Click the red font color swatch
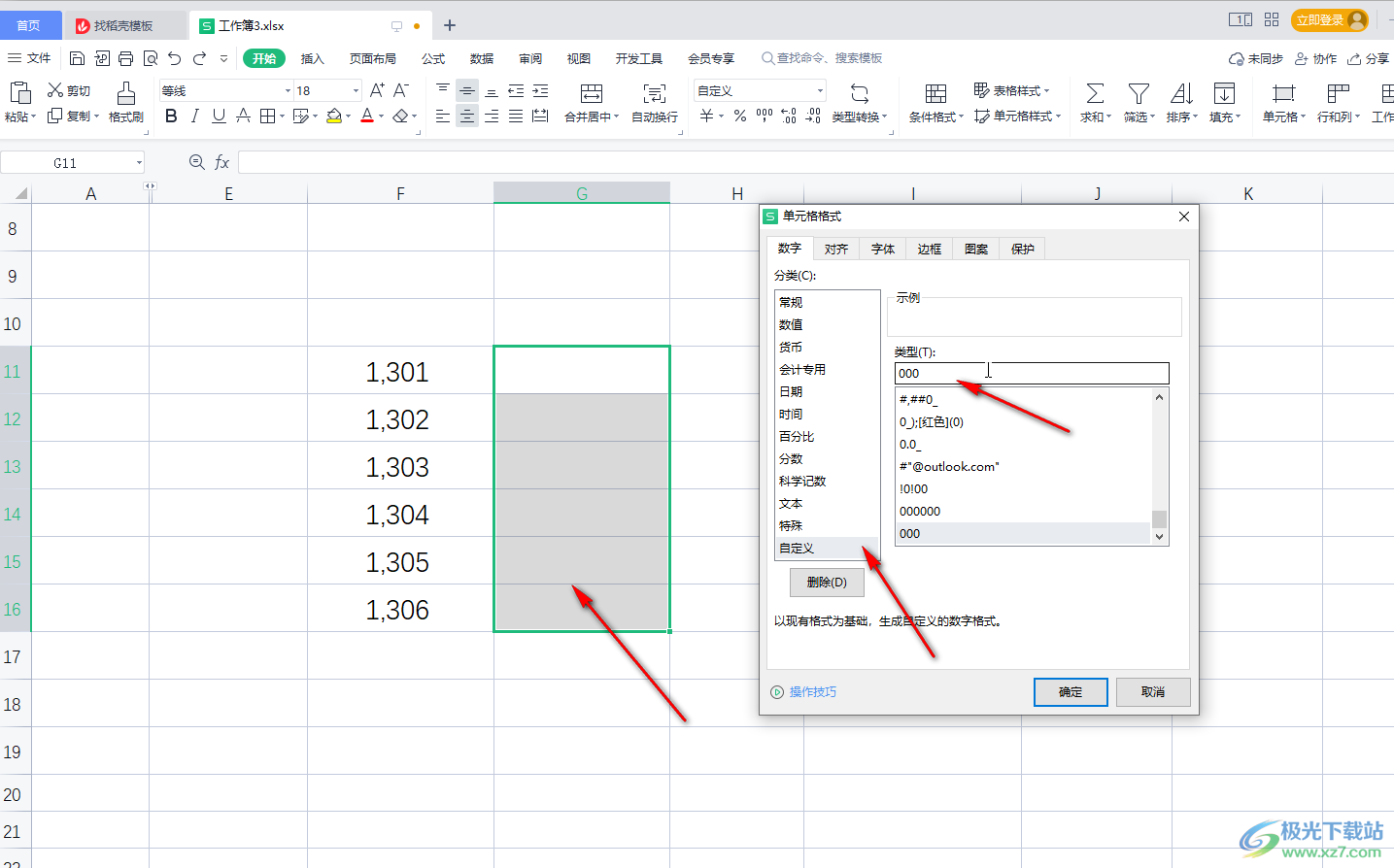The image size is (1394, 868). pos(367,117)
